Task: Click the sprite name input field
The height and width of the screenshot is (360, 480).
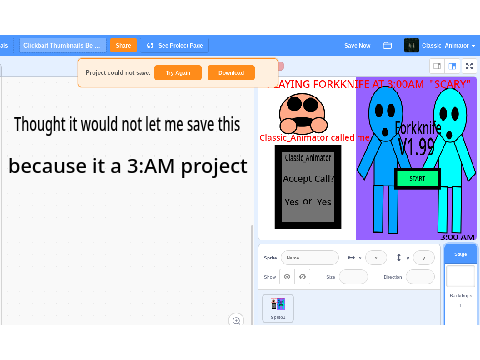Action: pos(310,258)
